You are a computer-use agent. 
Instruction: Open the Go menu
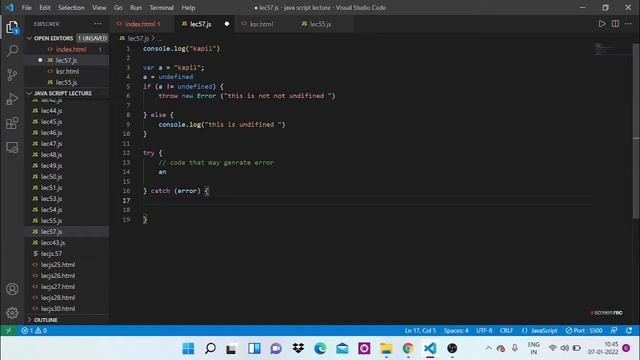click(118, 7)
